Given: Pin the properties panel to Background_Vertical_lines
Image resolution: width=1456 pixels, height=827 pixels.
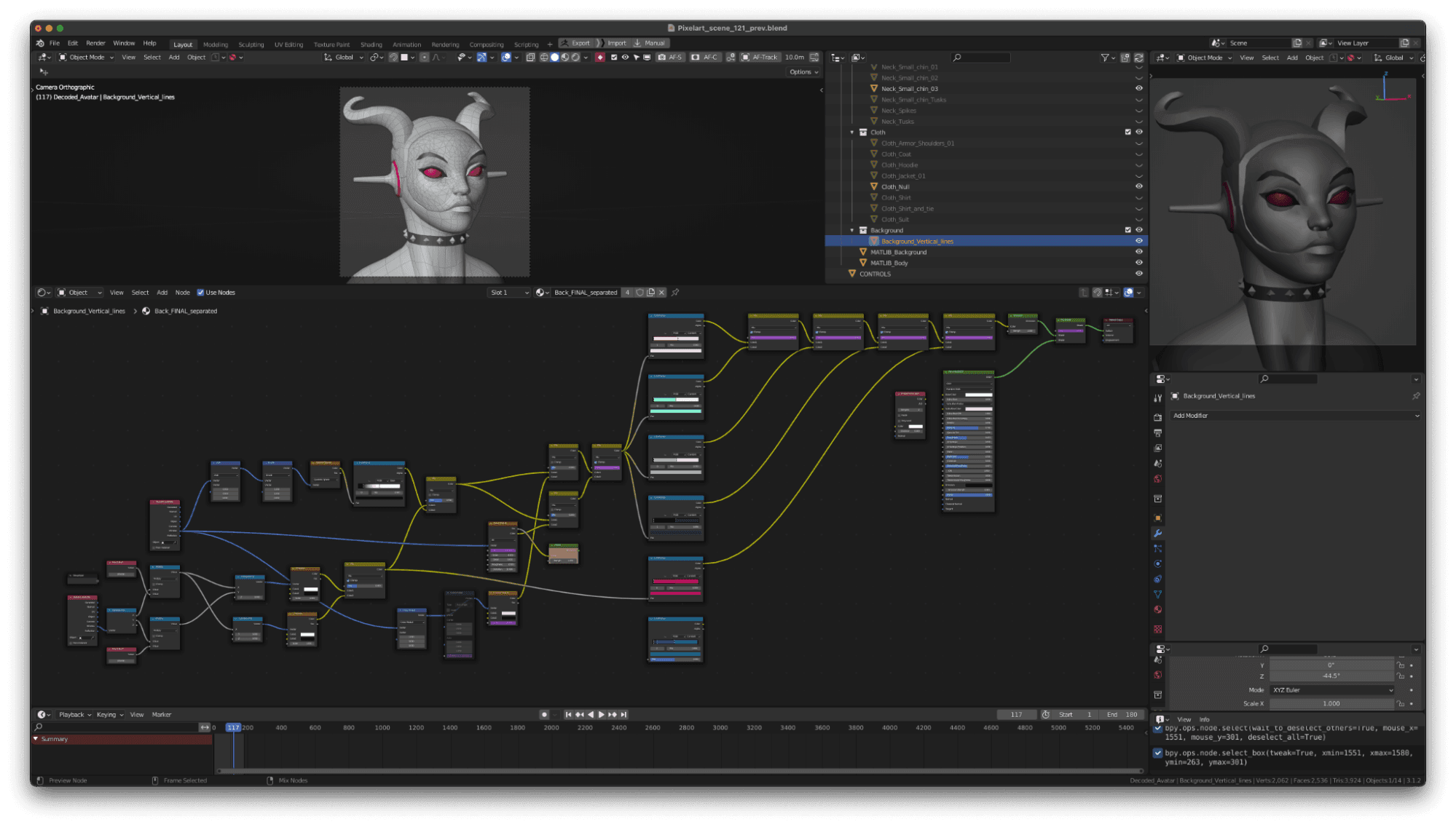Looking at the screenshot, I should pyautogui.click(x=1415, y=396).
